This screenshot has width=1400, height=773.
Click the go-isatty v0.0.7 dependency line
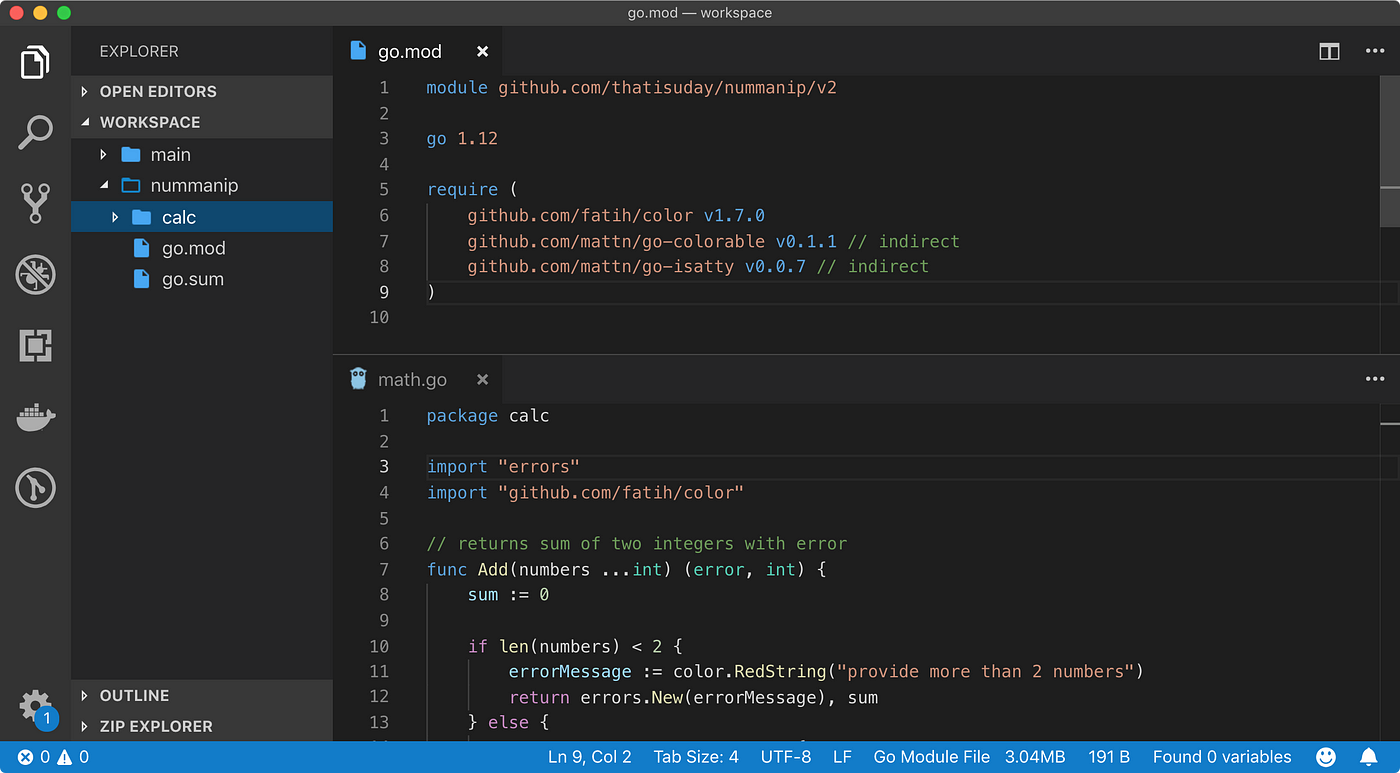coord(698,266)
